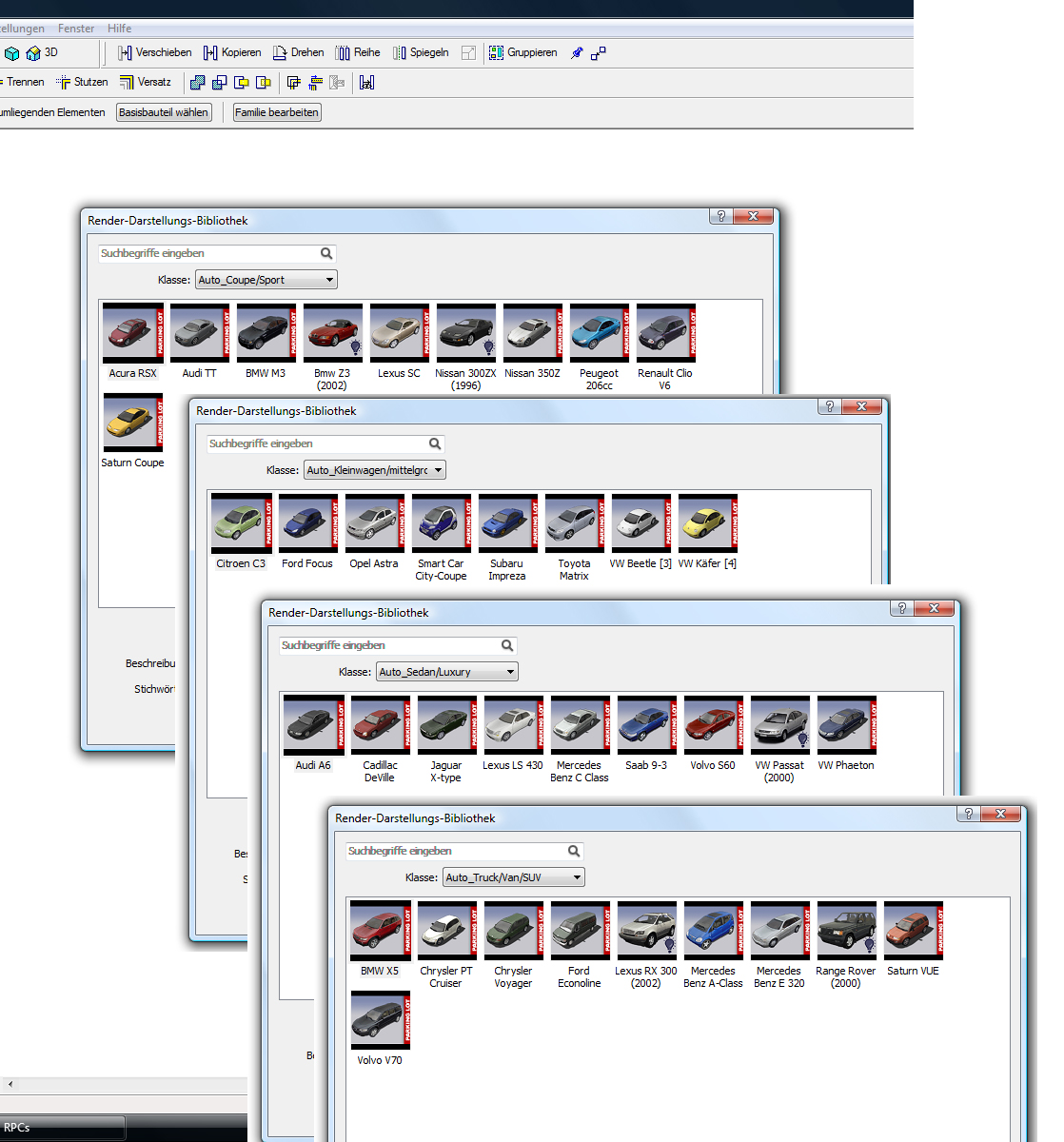The height and width of the screenshot is (1142, 1064).
Task: Click the search magnifier in the Auto_Sedan/Luxury dialog
Action: (x=507, y=645)
